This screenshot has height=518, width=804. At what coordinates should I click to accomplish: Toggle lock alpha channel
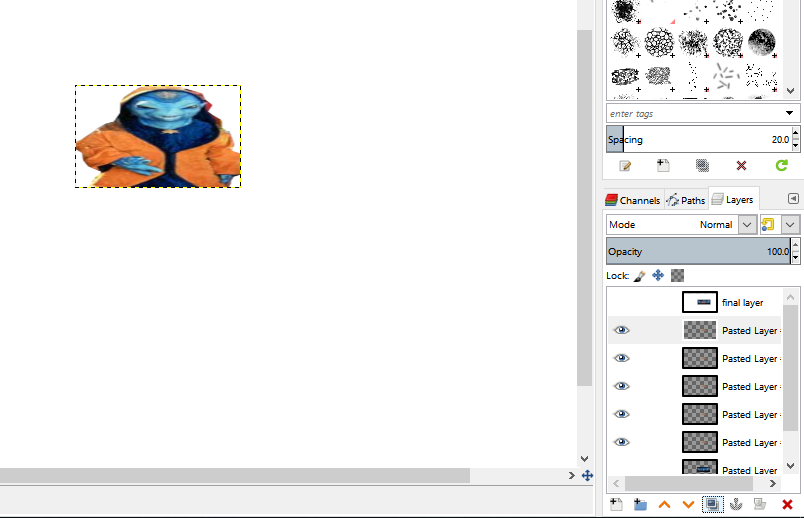pos(677,275)
